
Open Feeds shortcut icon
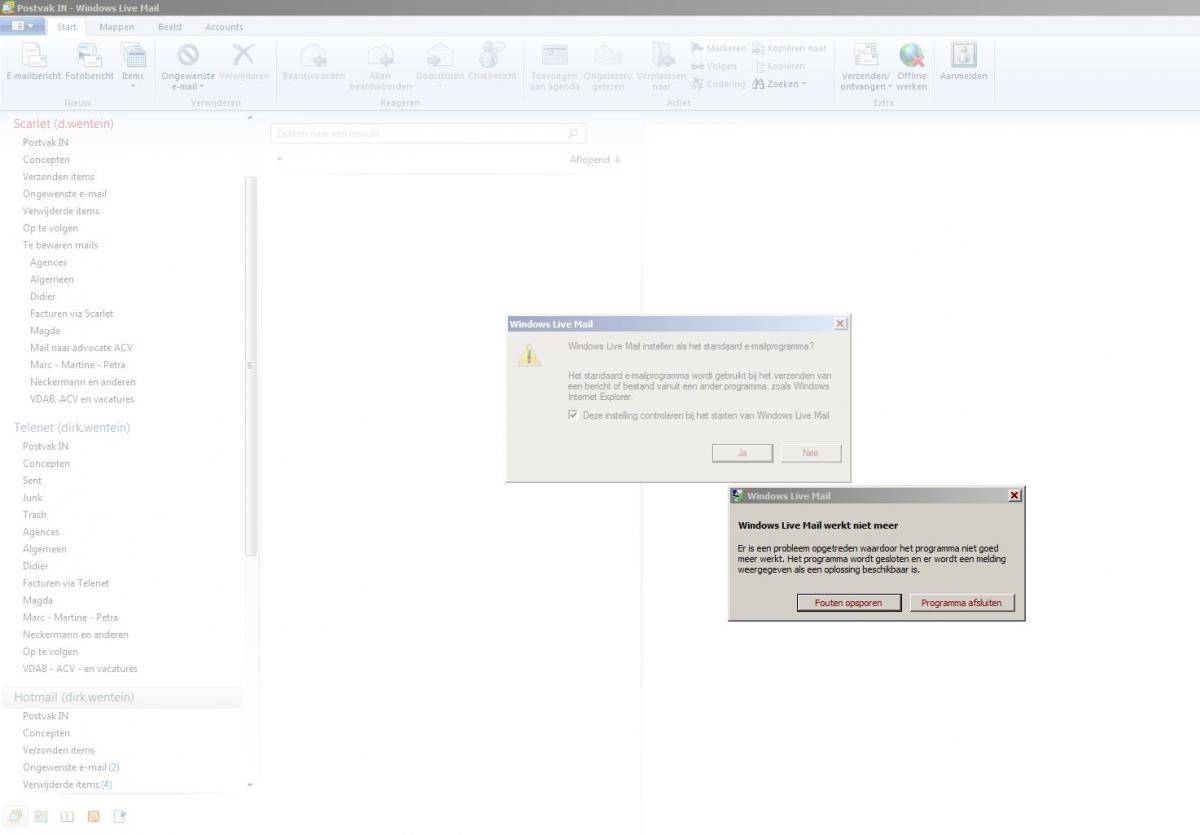click(x=93, y=816)
